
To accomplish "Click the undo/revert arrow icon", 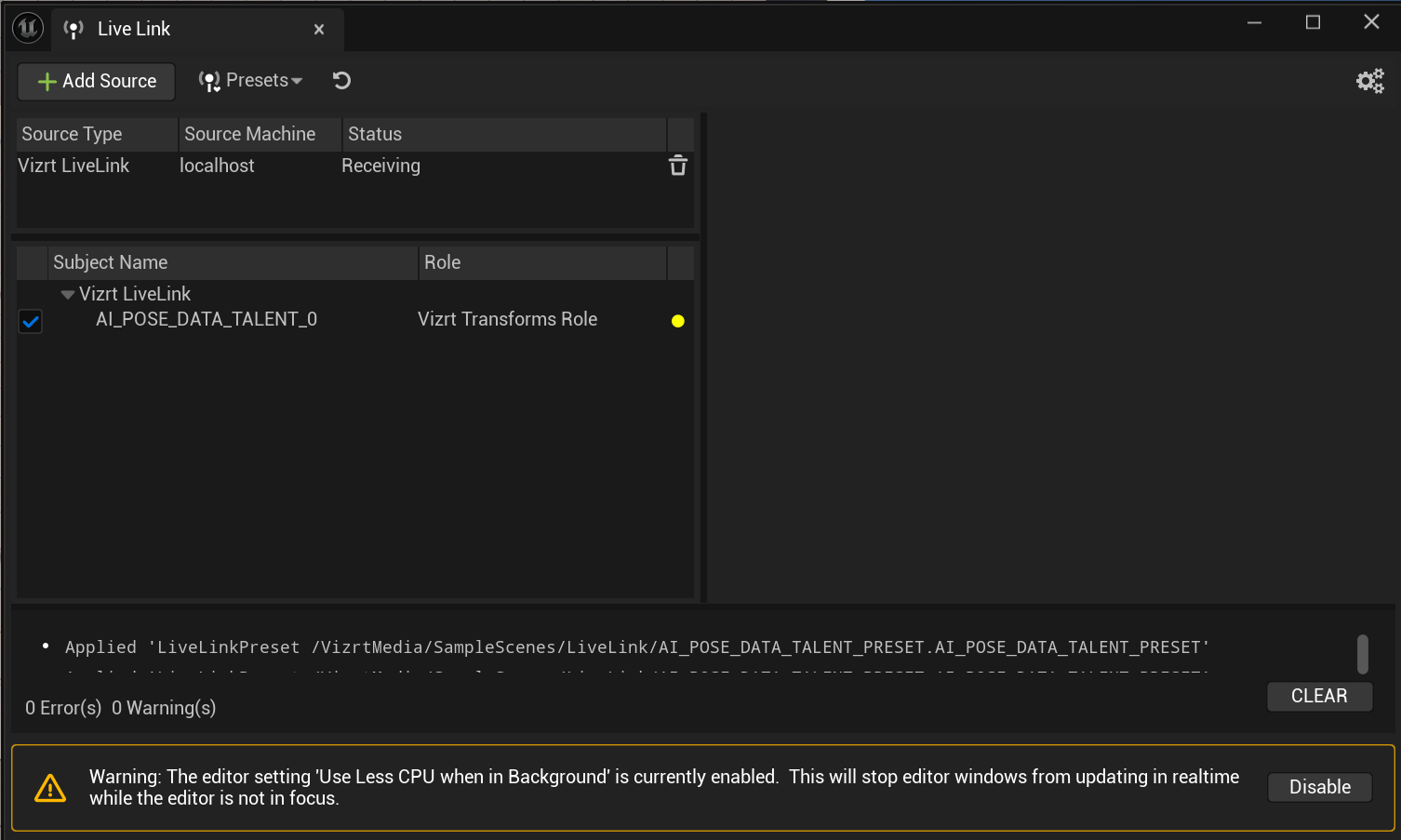I will tap(341, 81).
